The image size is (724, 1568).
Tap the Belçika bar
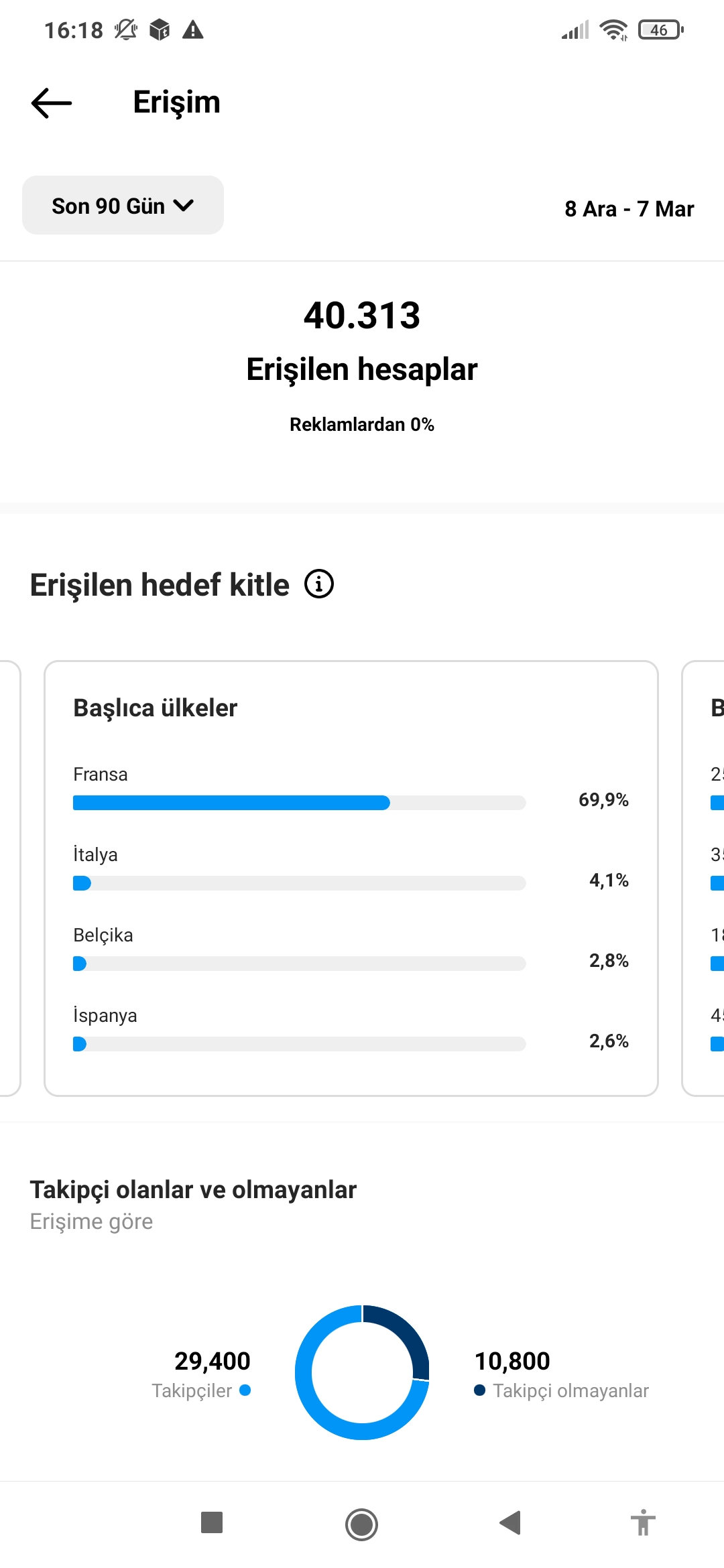point(299,964)
